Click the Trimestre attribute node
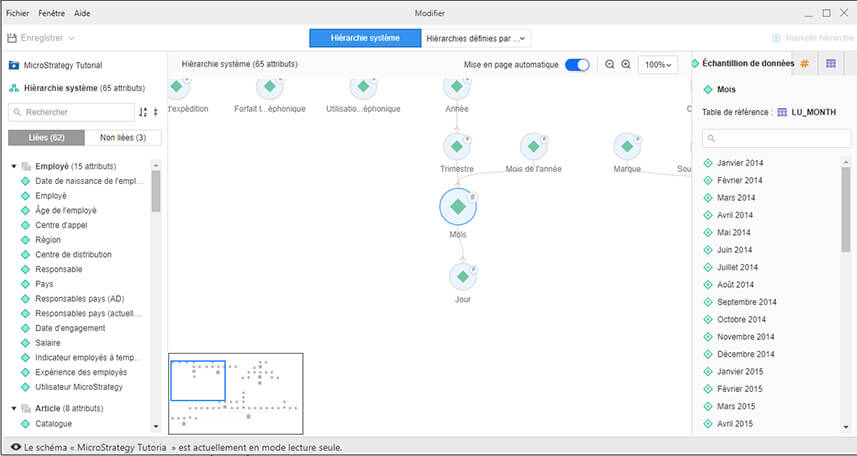Viewport: 857px width, 456px height. [x=457, y=146]
